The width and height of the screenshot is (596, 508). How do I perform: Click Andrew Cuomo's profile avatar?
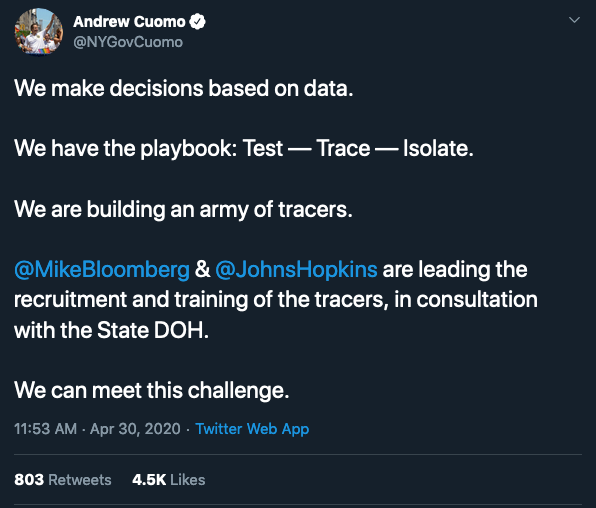pyautogui.click(x=38, y=32)
